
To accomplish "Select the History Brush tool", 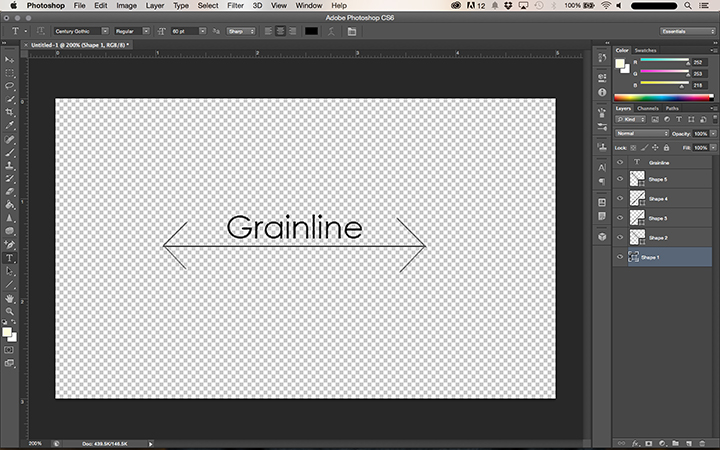I will (x=9, y=179).
